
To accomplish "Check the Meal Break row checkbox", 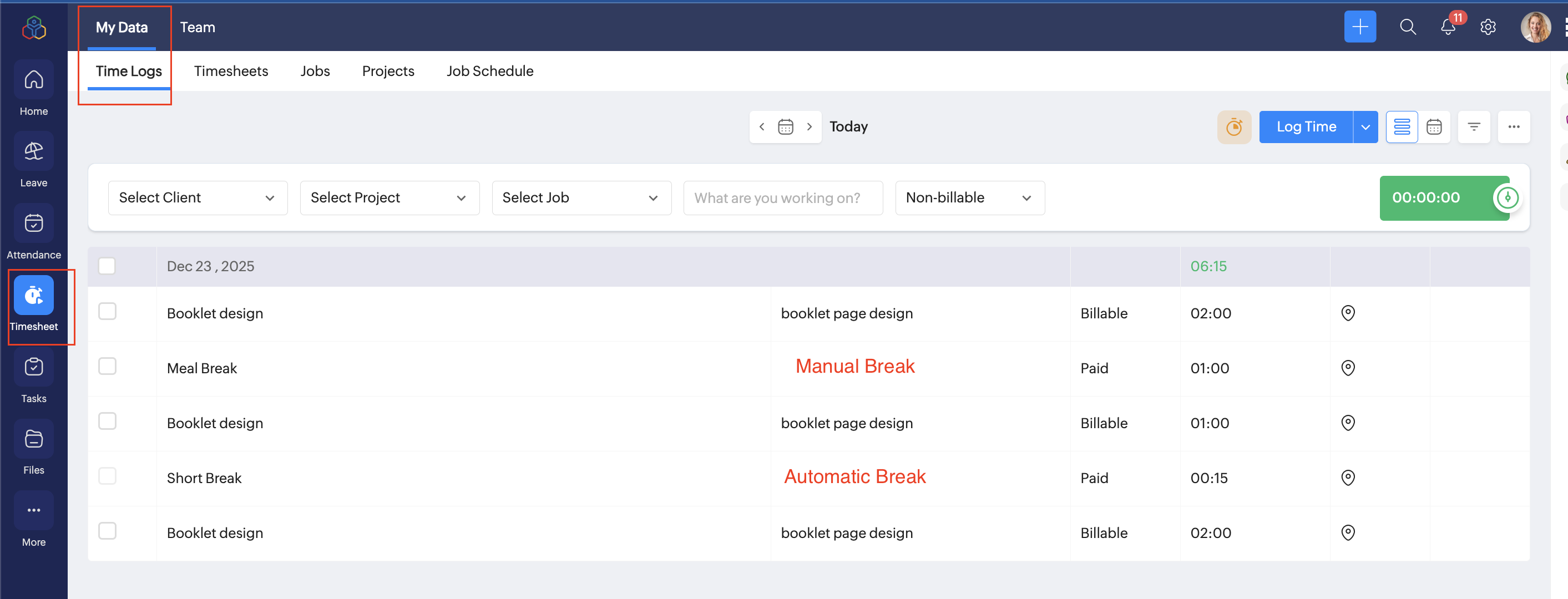I will tap(107, 367).
